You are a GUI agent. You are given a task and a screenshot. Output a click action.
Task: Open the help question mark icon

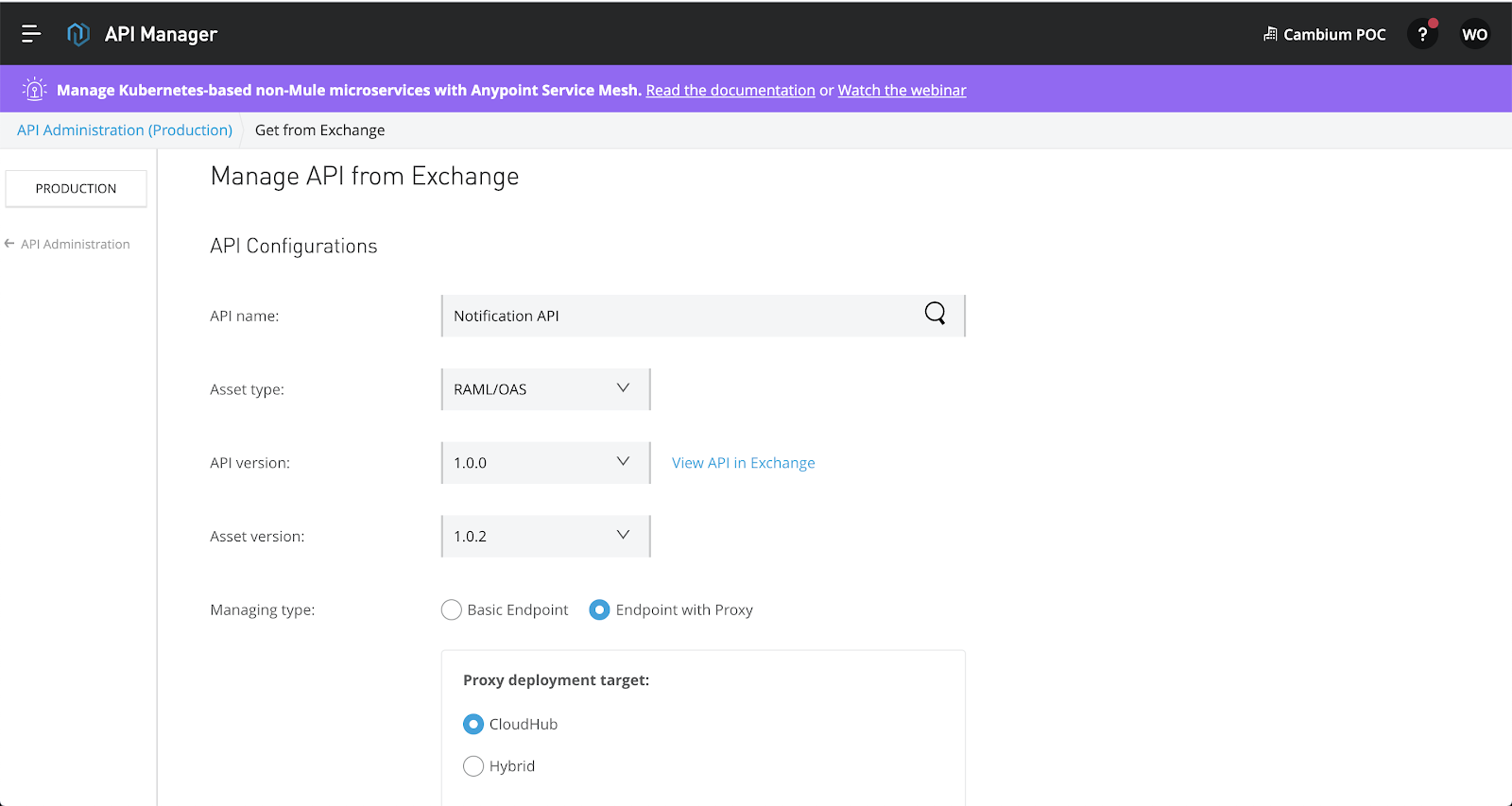coord(1422,34)
